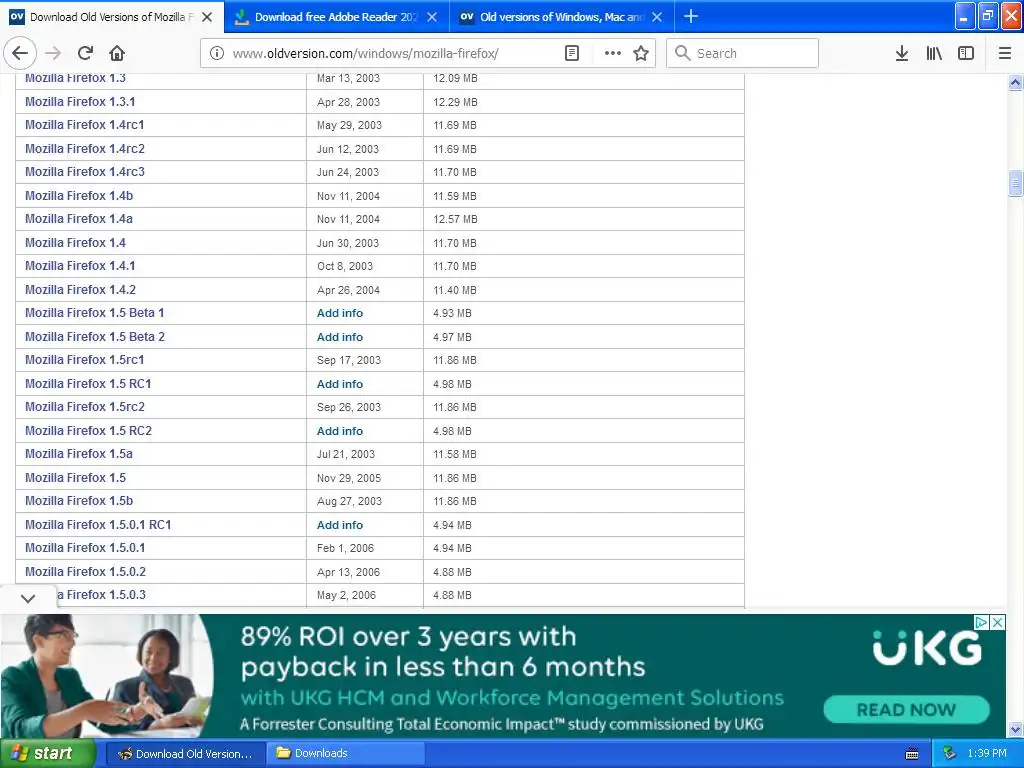1024x768 pixels.
Task: Go back to the previous page
Action: [x=20, y=54]
